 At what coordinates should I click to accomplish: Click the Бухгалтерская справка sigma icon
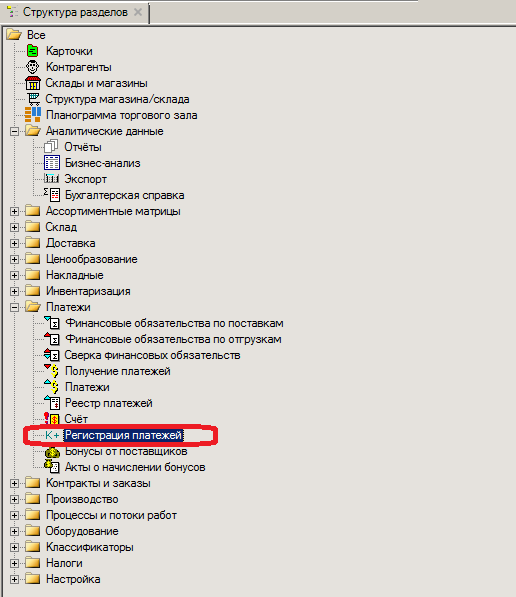click(52, 195)
